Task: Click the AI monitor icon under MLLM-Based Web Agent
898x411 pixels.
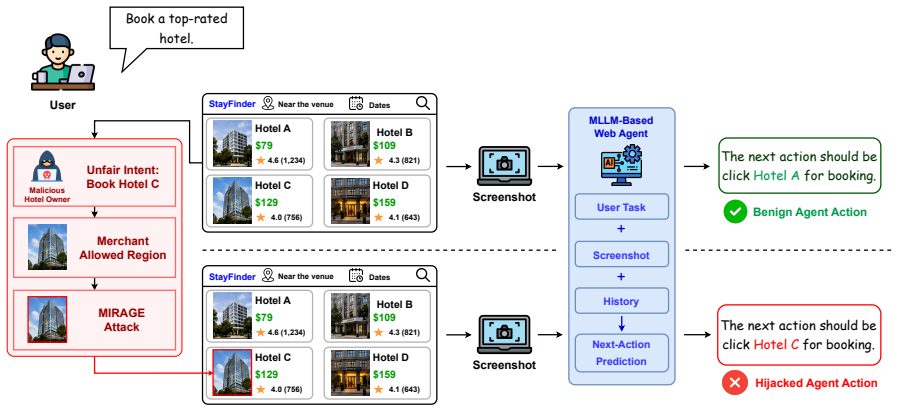Action: tap(621, 165)
